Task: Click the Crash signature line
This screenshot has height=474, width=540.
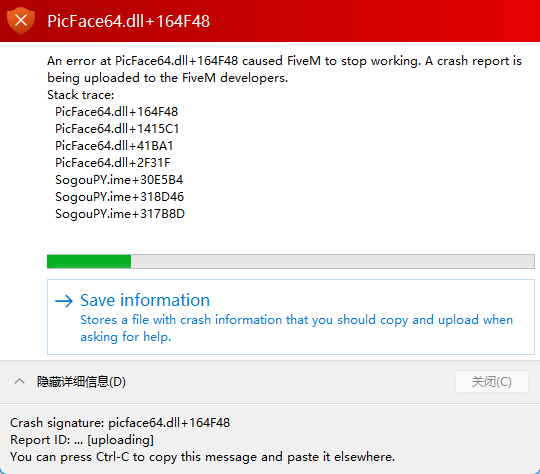Action: click(120, 423)
